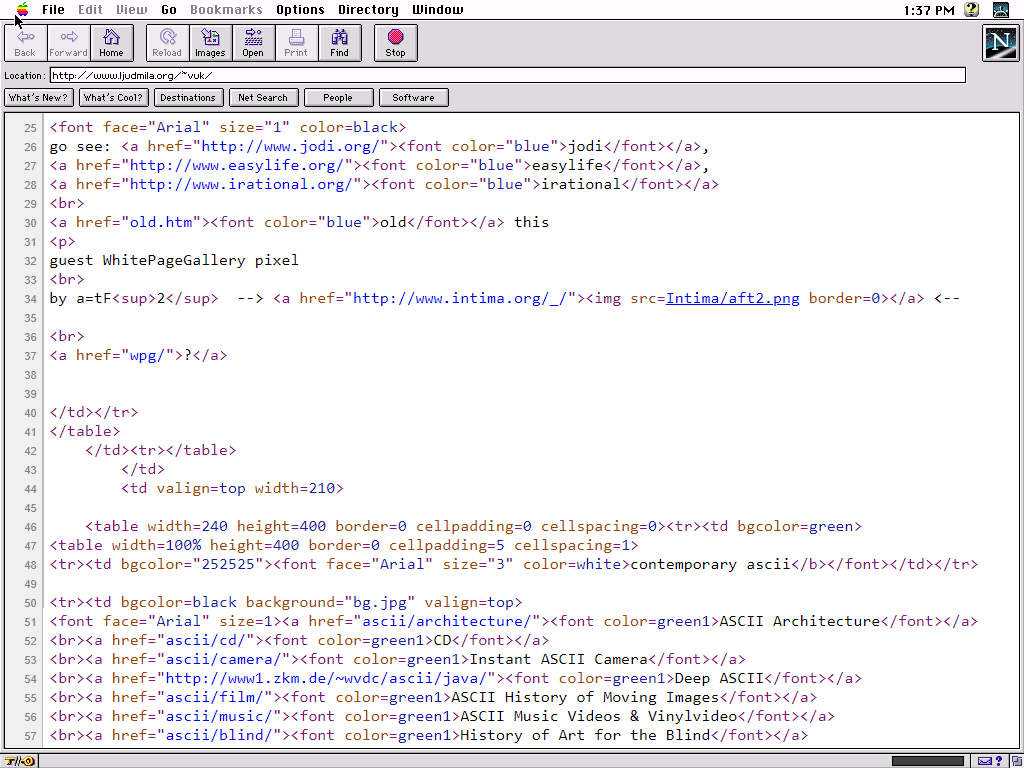Screen dimensions: 1024x768
Task: Click the Netscape N logo
Action: coord(1000,43)
